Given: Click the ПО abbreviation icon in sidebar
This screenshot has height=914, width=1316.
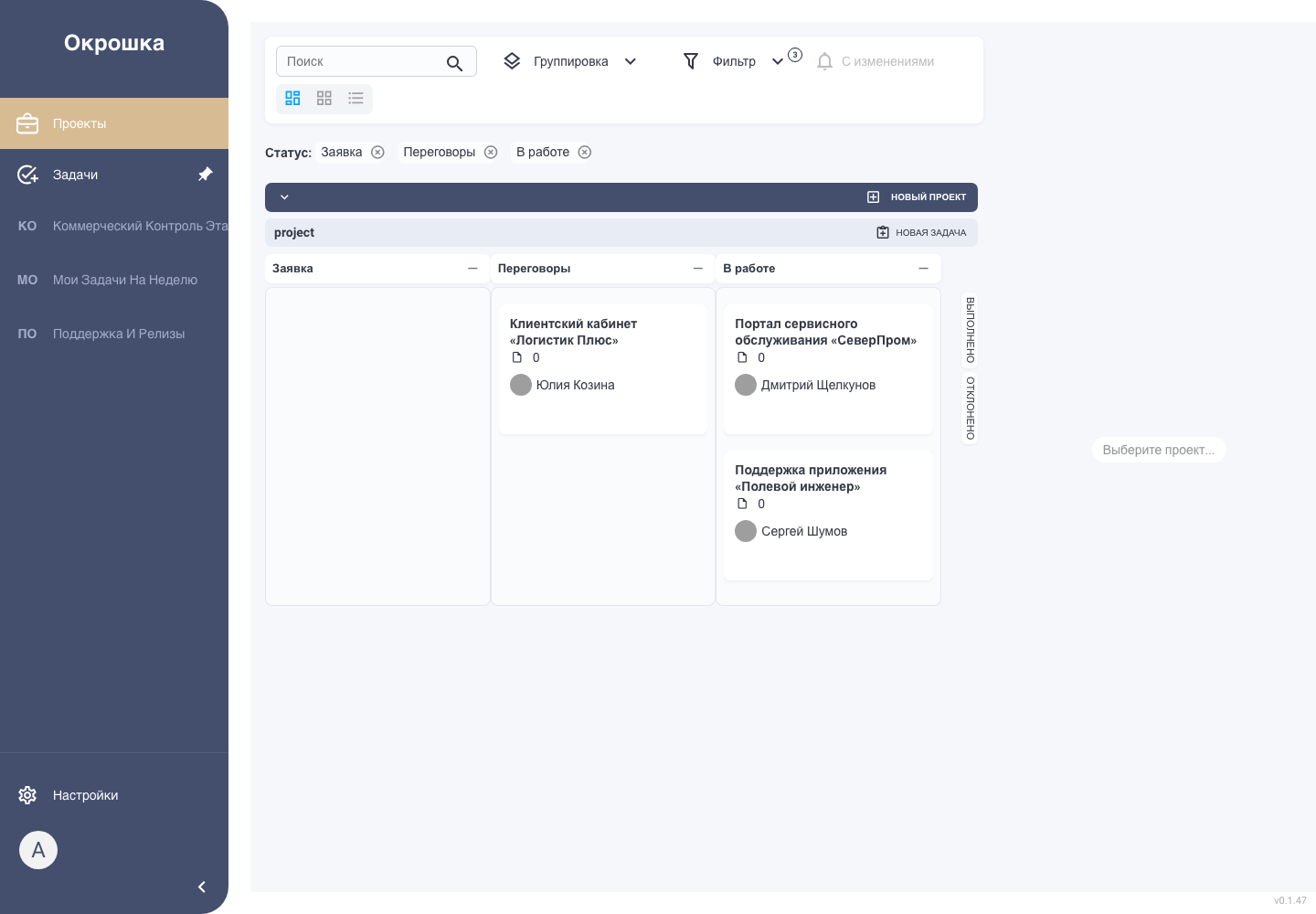Looking at the screenshot, I should coord(27,334).
